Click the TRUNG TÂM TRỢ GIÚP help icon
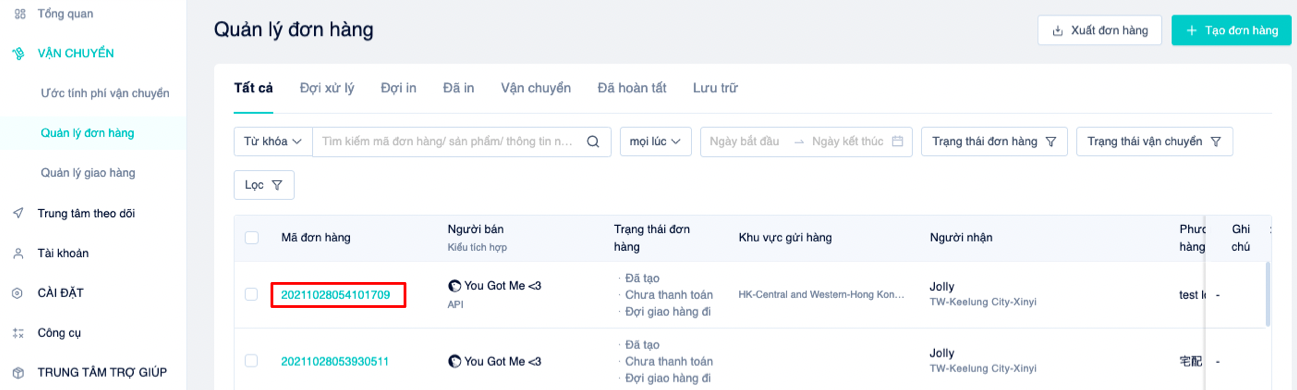The width and height of the screenshot is (1297, 390). click(x=19, y=372)
